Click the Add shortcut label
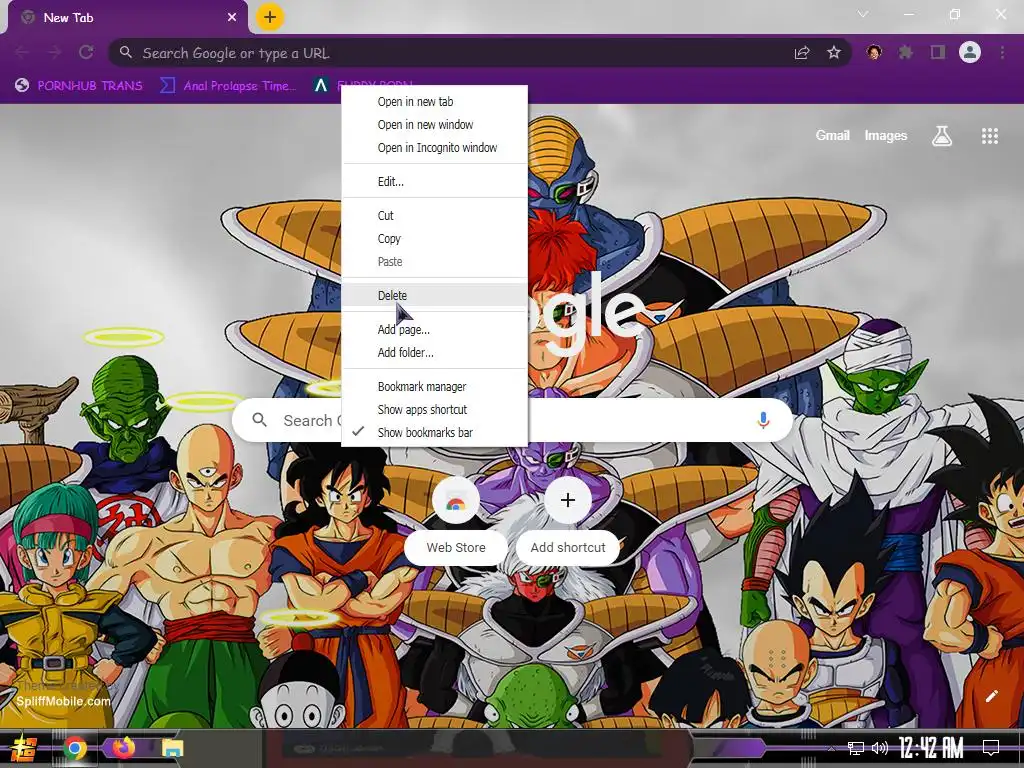This screenshot has width=1024, height=768. (568, 547)
